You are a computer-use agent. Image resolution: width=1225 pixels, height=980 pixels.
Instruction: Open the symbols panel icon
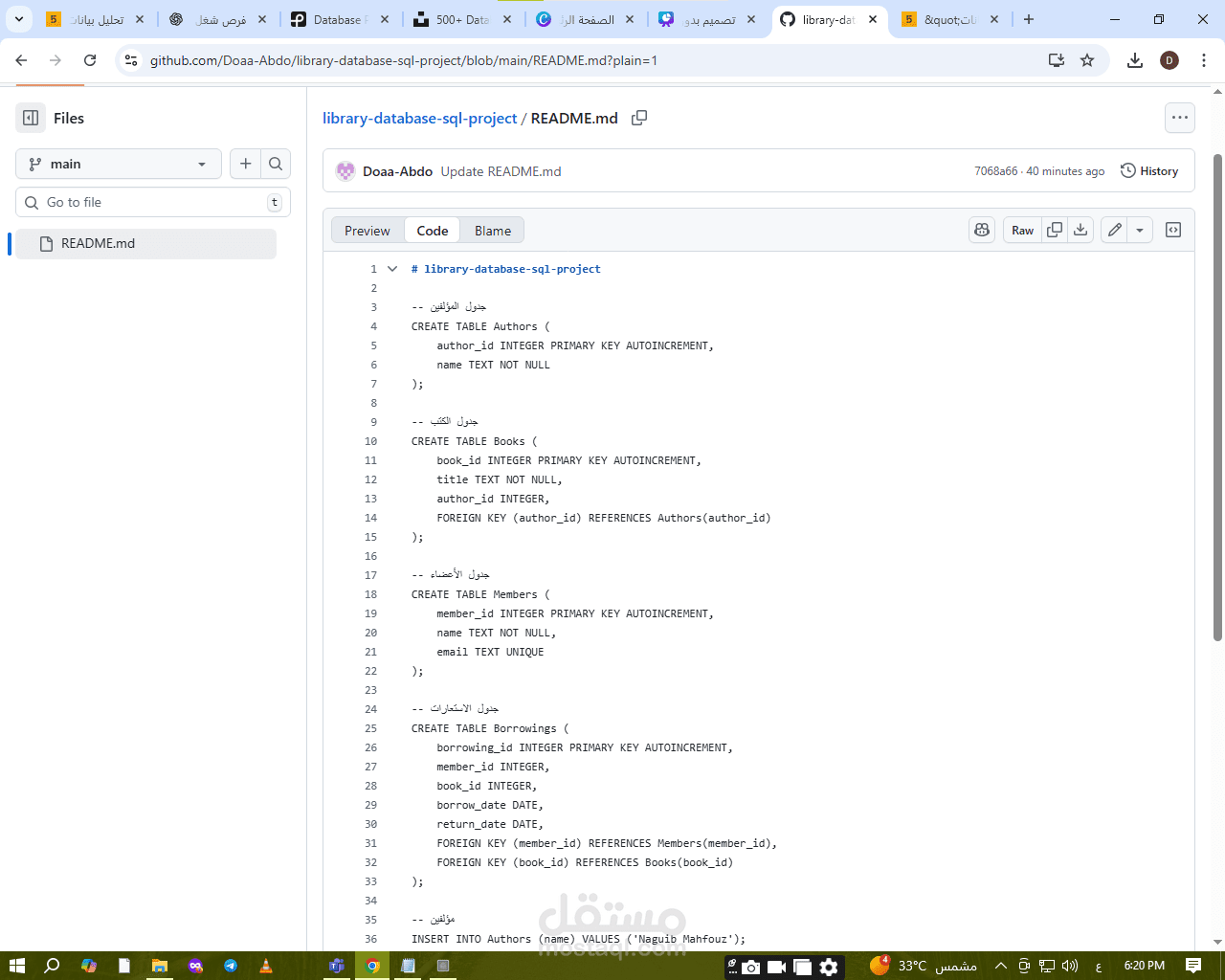point(1173,230)
